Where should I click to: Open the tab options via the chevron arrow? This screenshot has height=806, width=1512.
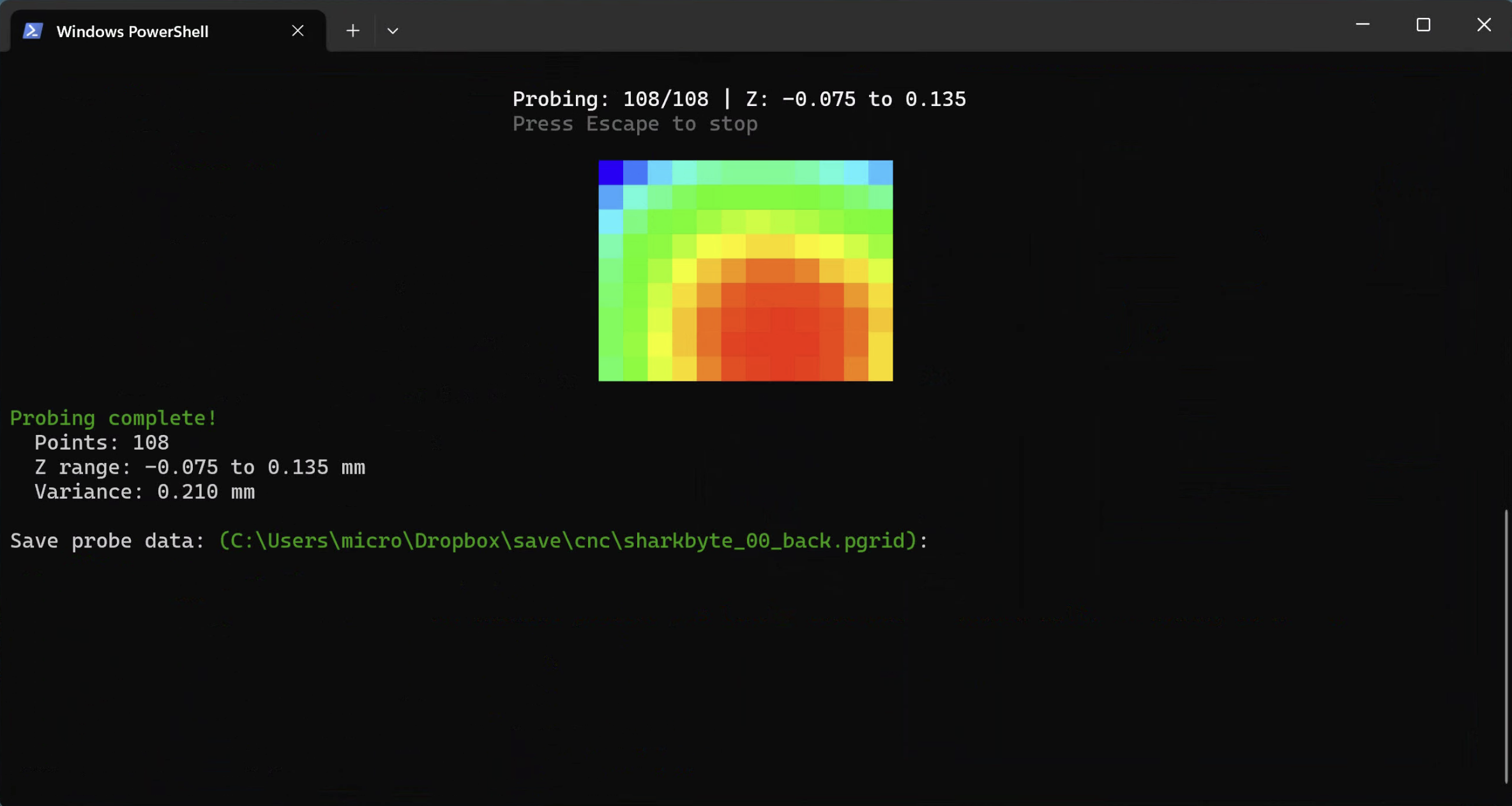[393, 30]
